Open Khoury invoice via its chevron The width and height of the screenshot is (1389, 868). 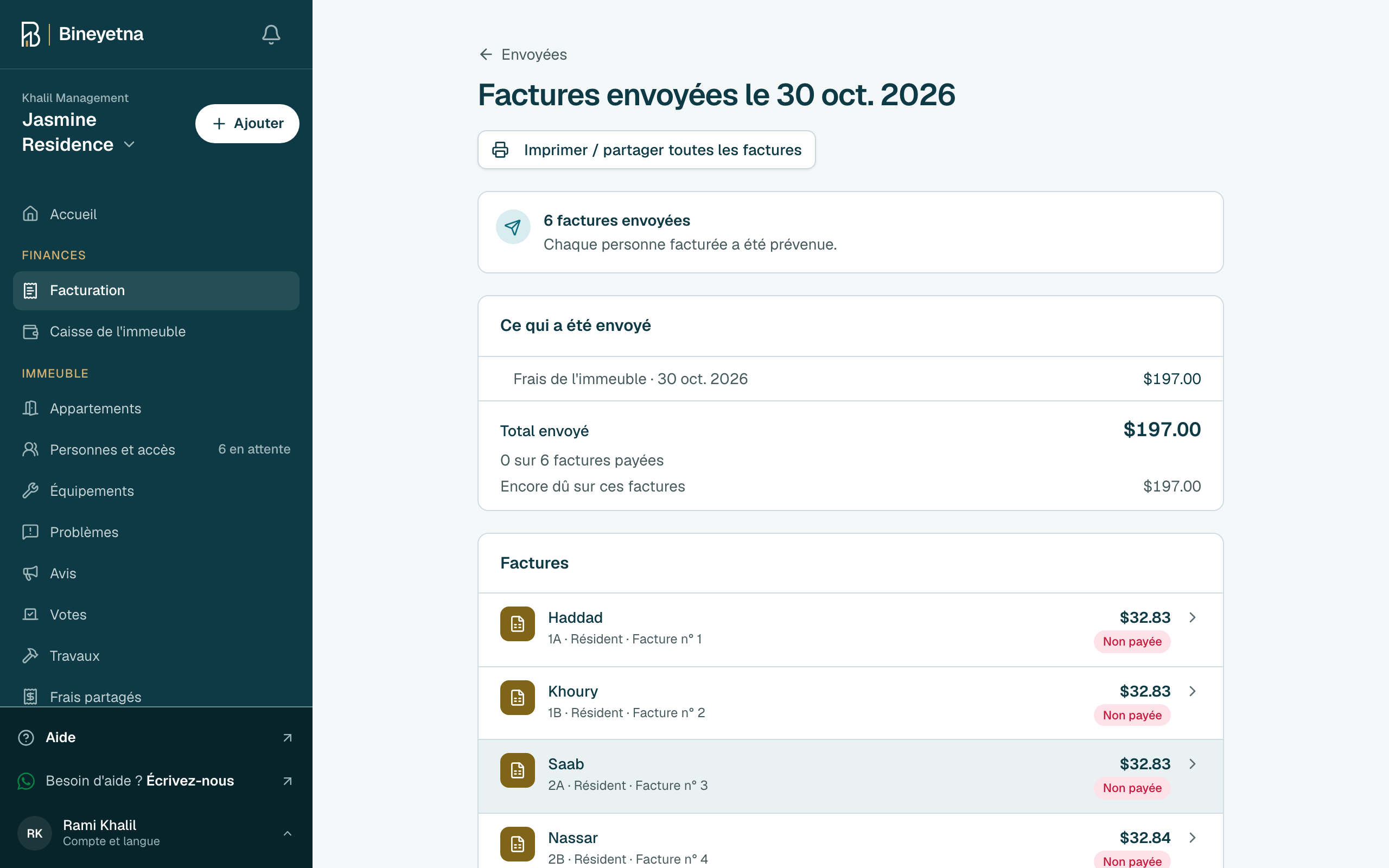click(x=1192, y=691)
